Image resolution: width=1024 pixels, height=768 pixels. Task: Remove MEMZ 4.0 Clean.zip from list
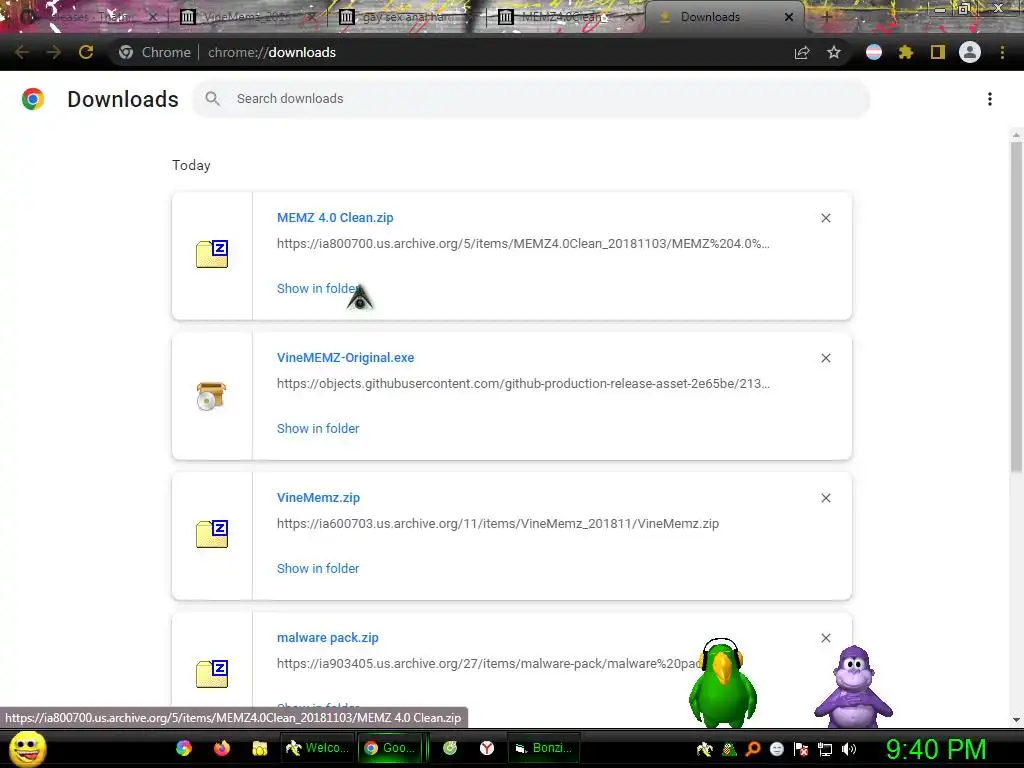click(825, 218)
